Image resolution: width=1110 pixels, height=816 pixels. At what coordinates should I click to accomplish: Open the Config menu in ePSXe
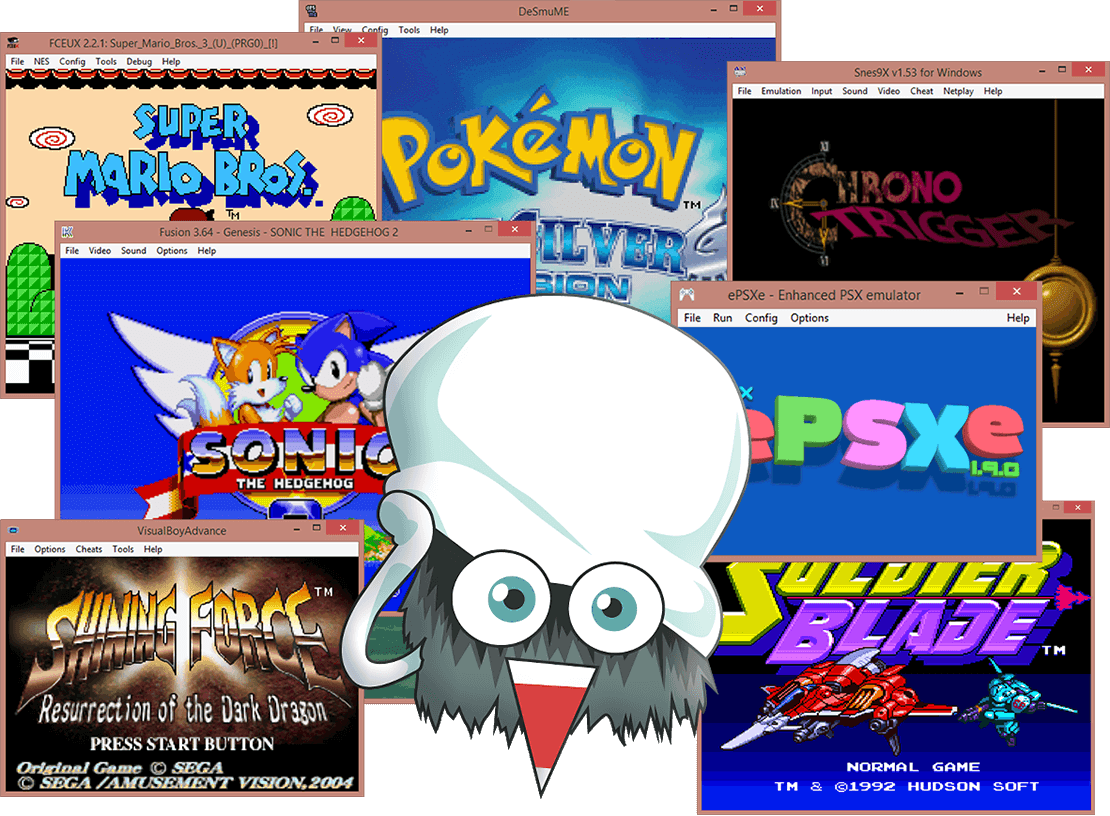coord(761,317)
